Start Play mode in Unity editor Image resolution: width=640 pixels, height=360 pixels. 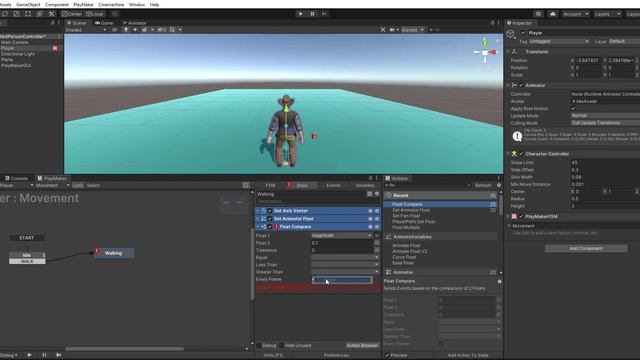(301, 14)
